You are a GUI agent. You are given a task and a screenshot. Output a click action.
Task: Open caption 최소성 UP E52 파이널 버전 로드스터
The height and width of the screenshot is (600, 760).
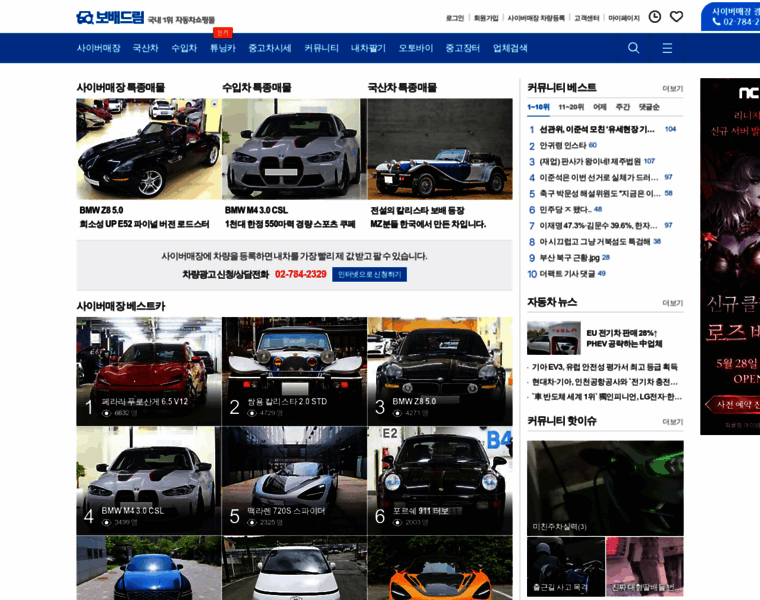coord(144,224)
